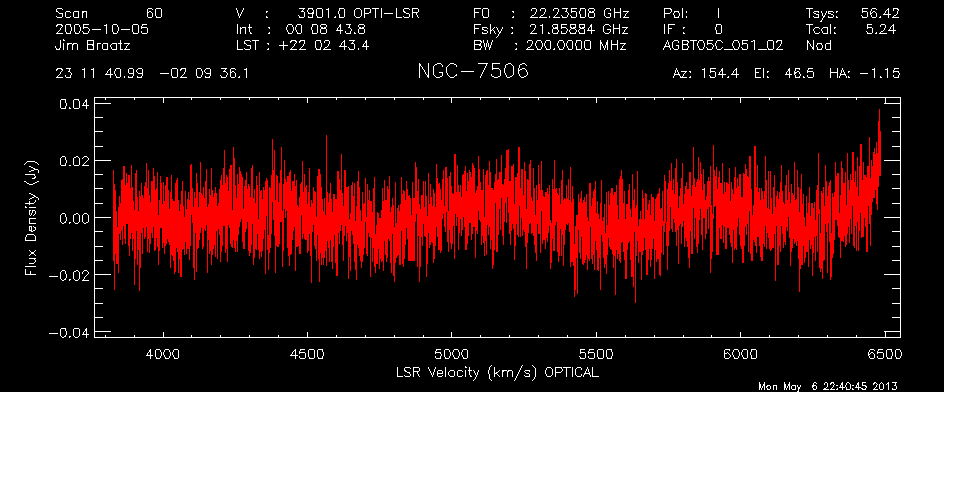This screenshot has height=490, width=962.
Task: Click the 5500 x-axis tick label
Action: 596,354
